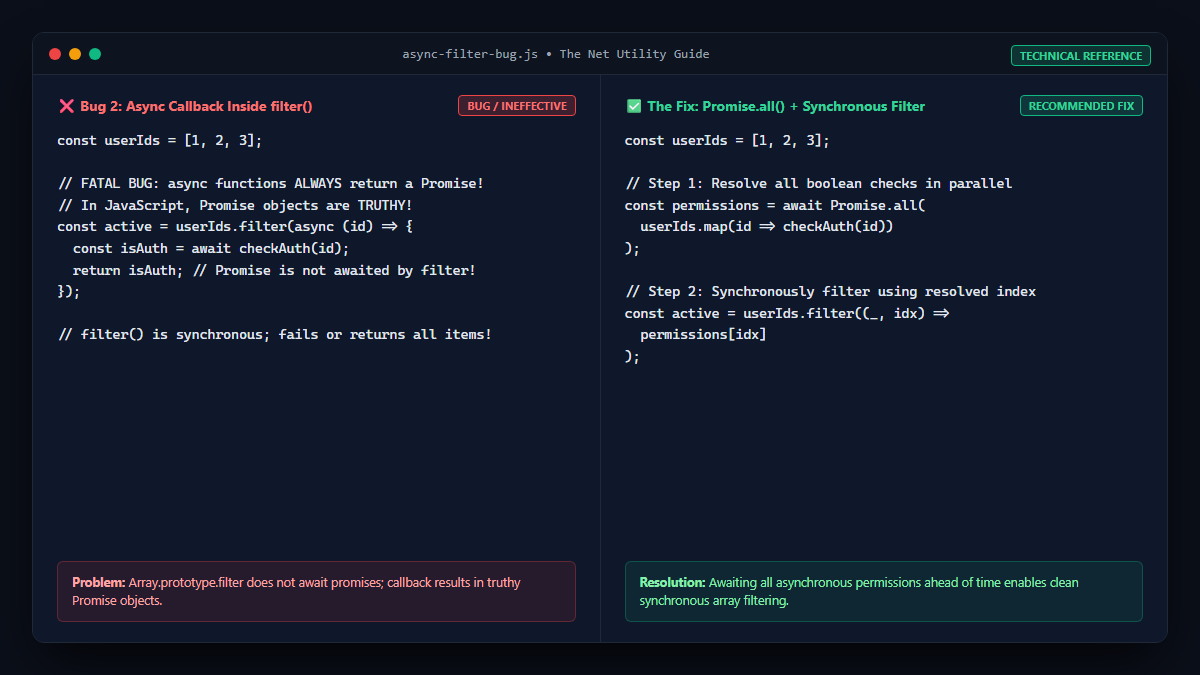Click the line 'return isAuth; // Promise is not awaited'

tap(274, 271)
